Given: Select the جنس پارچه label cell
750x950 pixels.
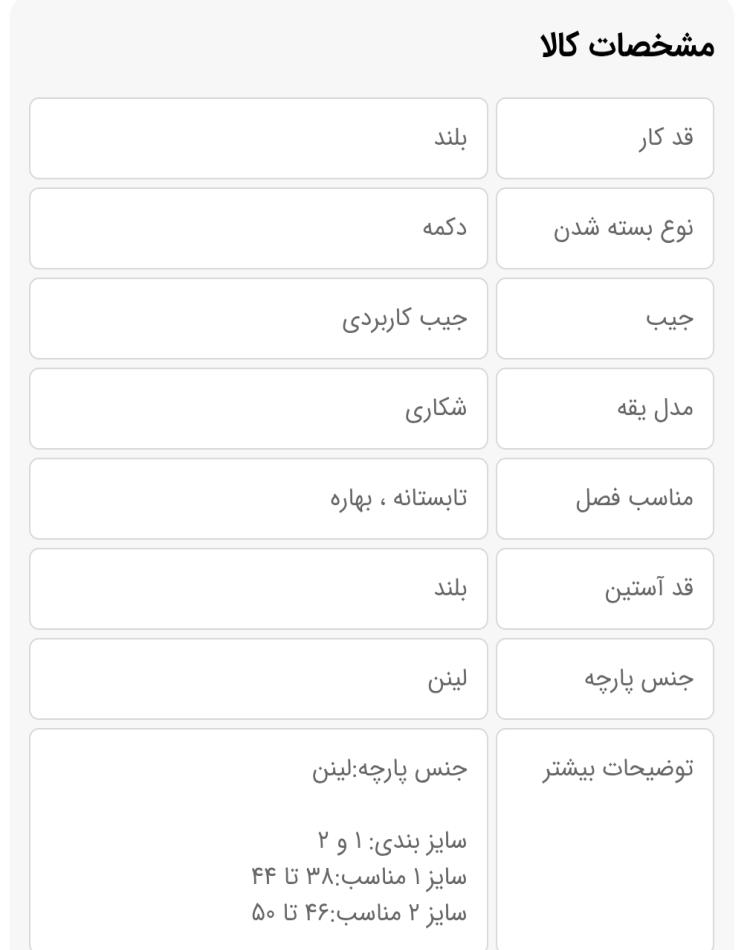Looking at the screenshot, I should [x=605, y=679].
